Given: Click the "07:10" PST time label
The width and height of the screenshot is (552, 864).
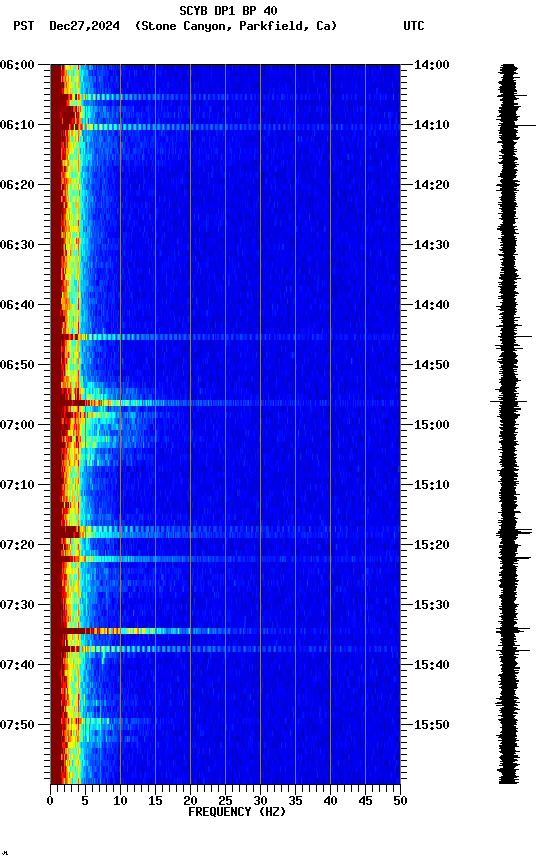Looking at the screenshot, I should pyautogui.click(x=17, y=485).
